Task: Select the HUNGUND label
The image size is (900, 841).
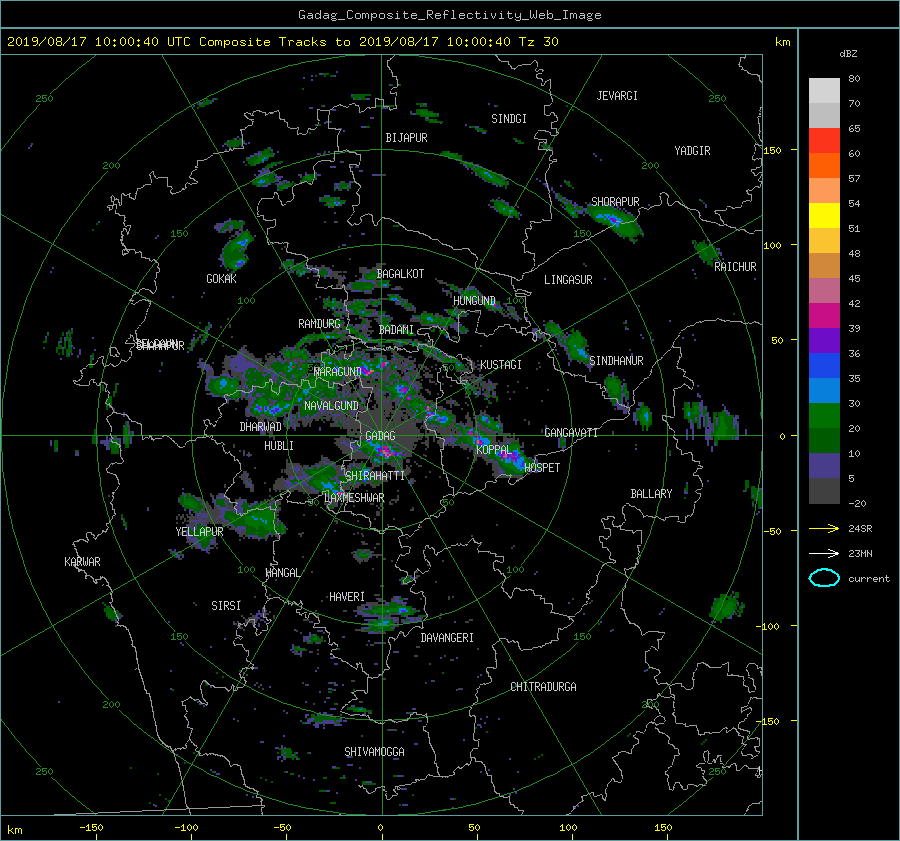Action: point(474,301)
